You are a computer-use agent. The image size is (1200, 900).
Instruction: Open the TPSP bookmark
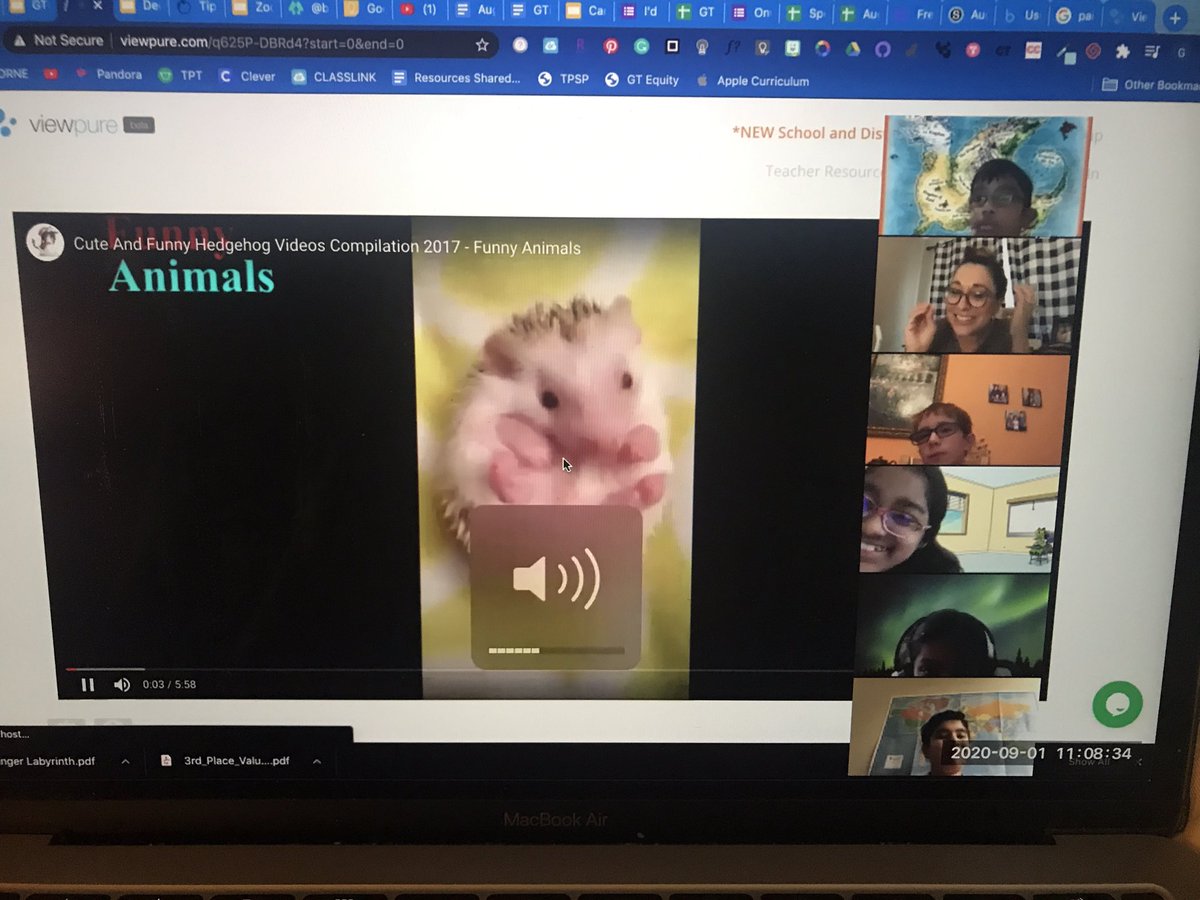[x=564, y=79]
